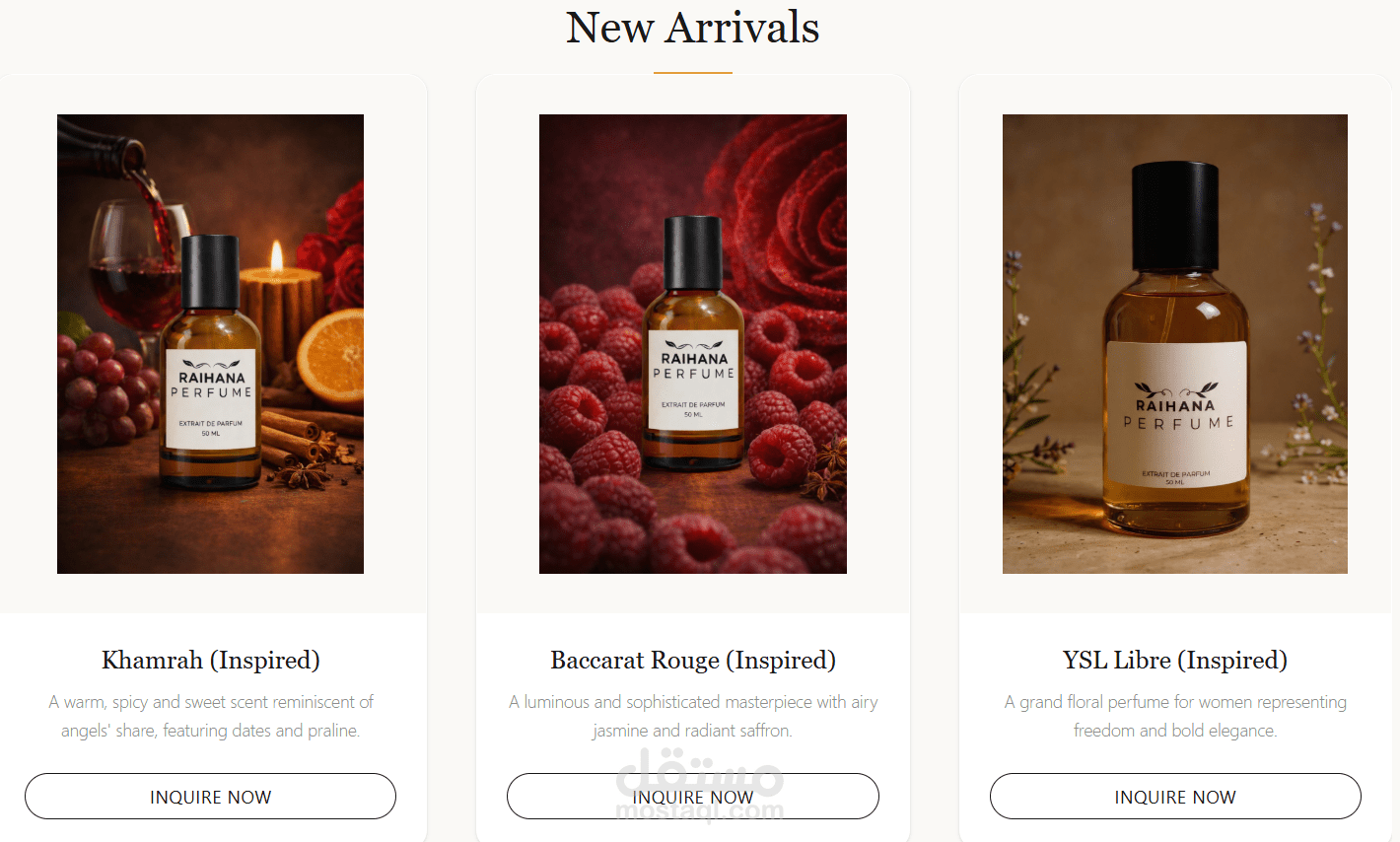Click the Khamrah description about dates and praline
This screenshot has width=1400, height=842.
[211, 716]
